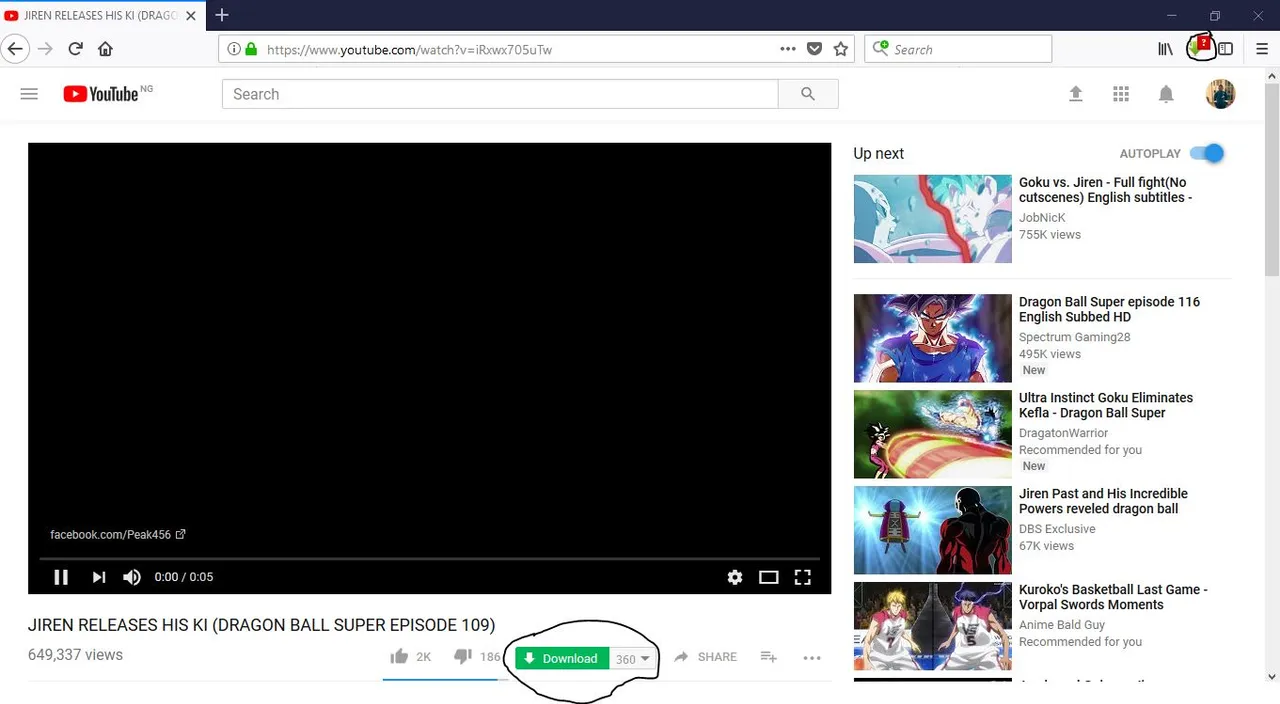Skip to the next video
Image resolution: width=1280 pixels, height=704 pixels.
point(98,577)
